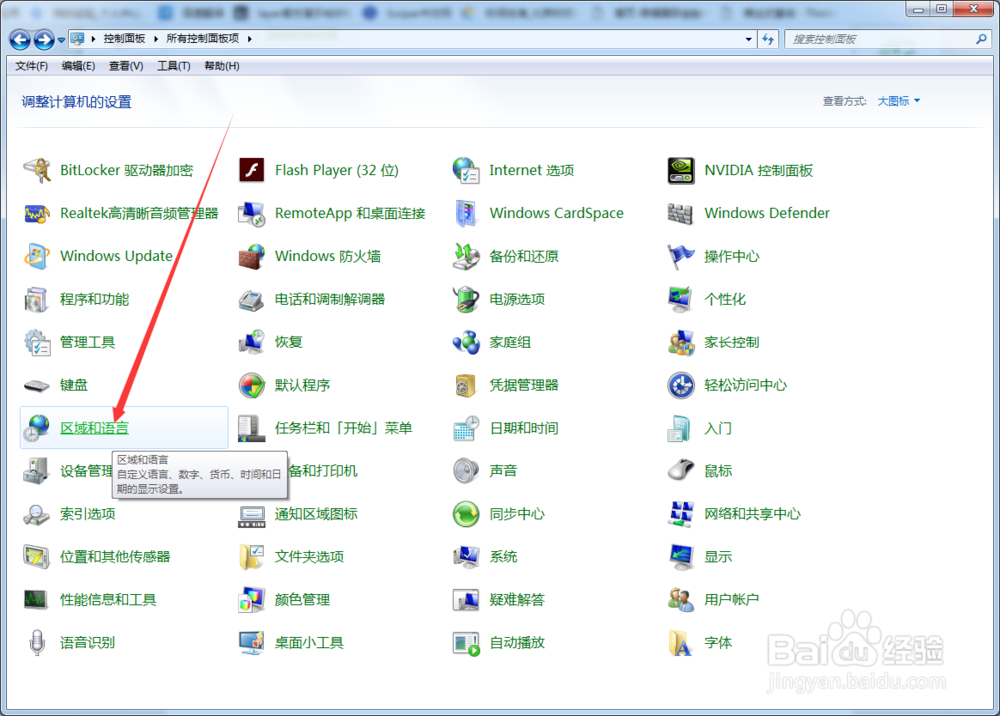Open the 个性化 monitor icon
This screenshot has width=1000, height=716.
click(681, 299)
